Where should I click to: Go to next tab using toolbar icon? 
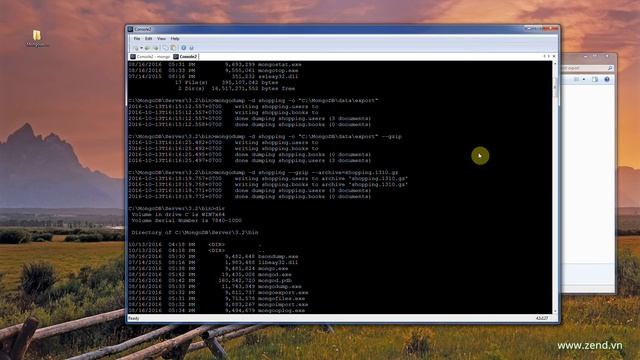(156, 48)
